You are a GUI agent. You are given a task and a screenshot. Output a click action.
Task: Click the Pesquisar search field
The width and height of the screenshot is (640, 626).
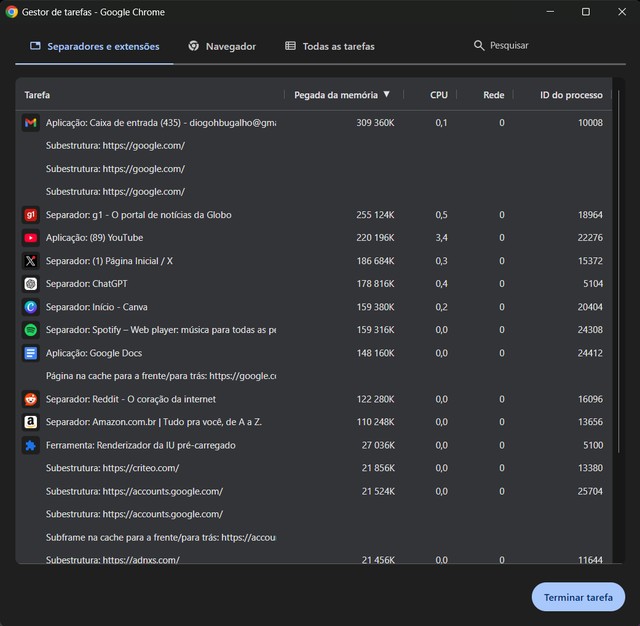(x=509, y=45)
